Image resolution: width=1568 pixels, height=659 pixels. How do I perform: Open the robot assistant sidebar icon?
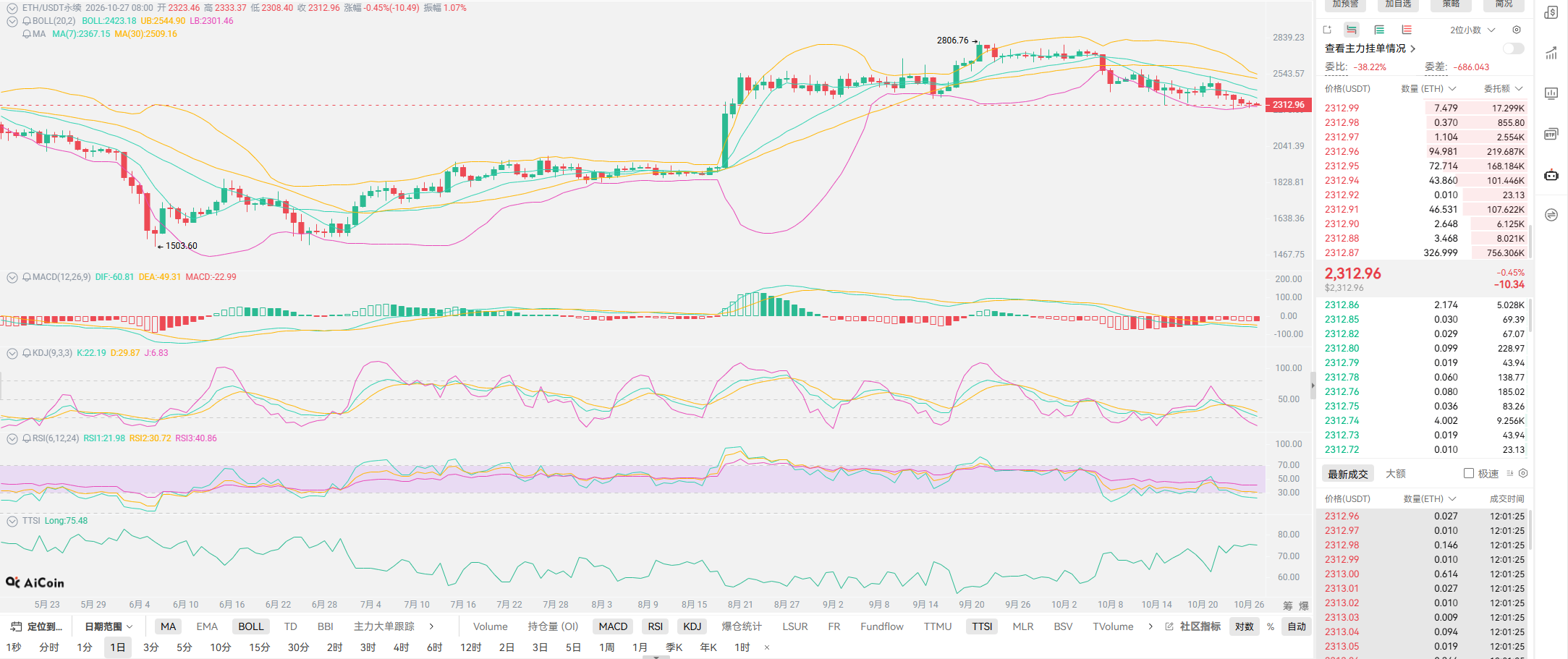point(1551,175)
